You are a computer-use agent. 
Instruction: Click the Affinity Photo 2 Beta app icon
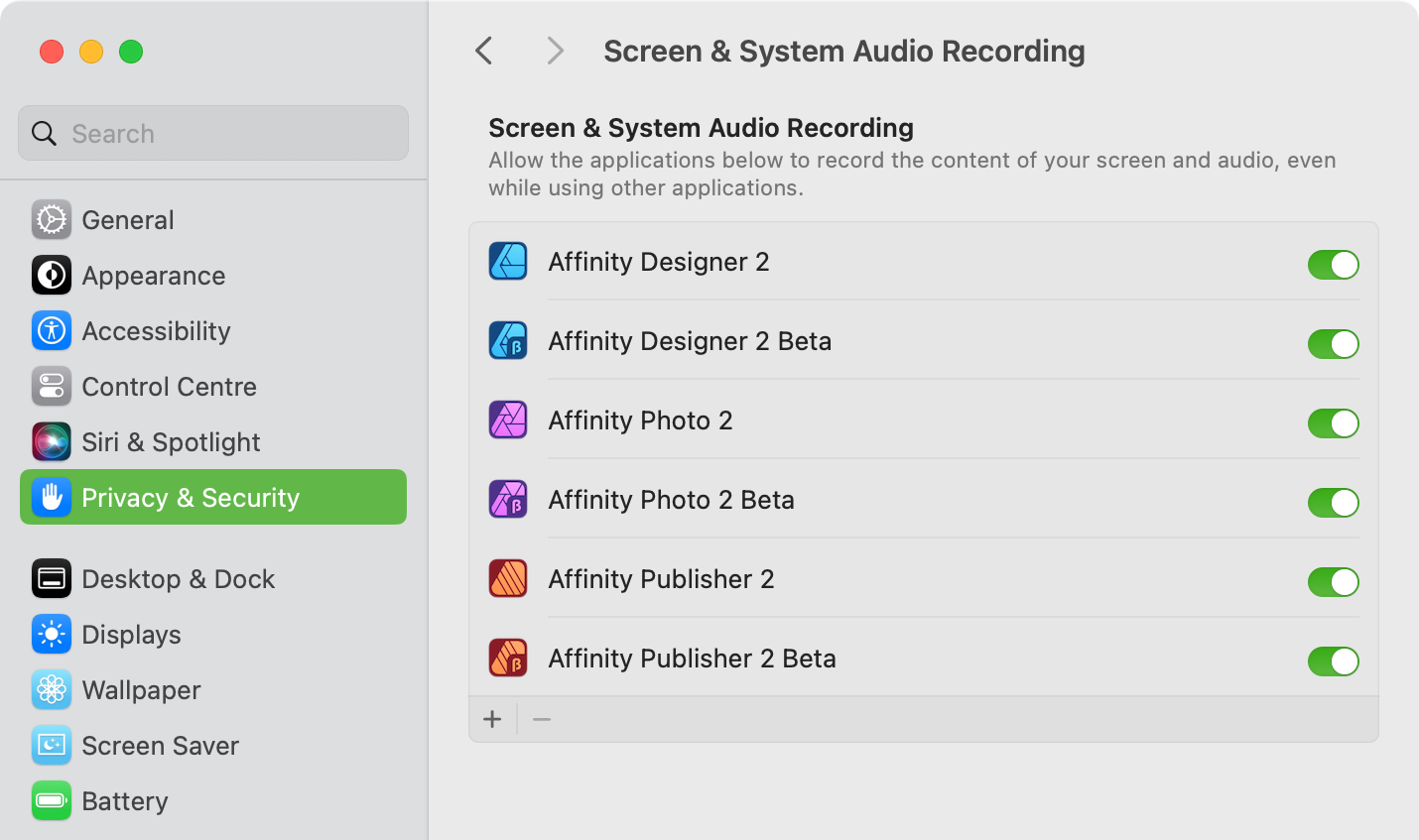point(508,500)
